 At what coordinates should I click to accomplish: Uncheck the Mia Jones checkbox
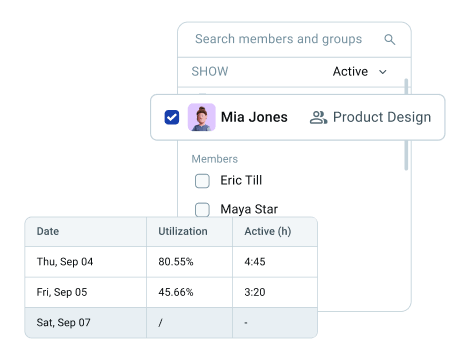pos(172,117)
